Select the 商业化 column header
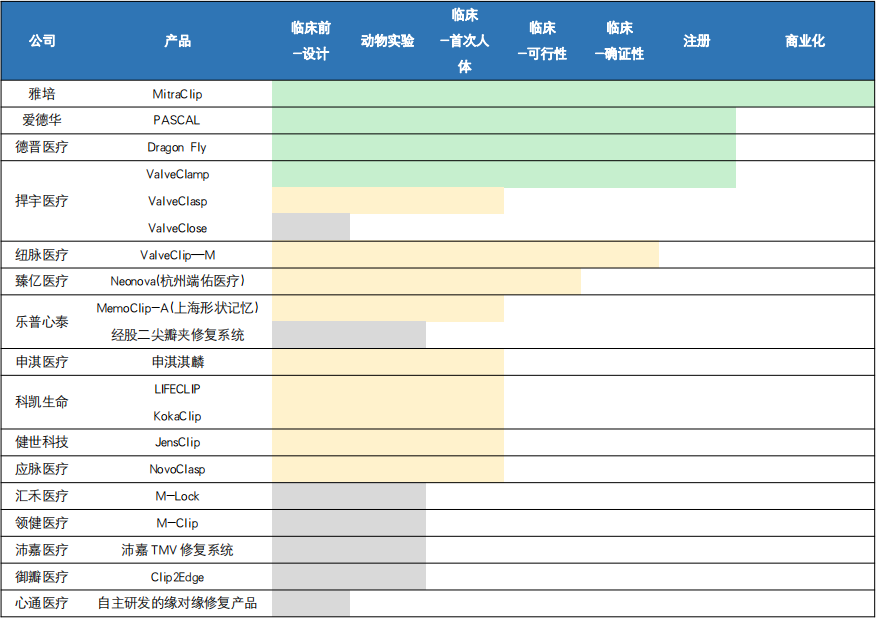This screenshot has width=877, height=619. click(805, 41)
